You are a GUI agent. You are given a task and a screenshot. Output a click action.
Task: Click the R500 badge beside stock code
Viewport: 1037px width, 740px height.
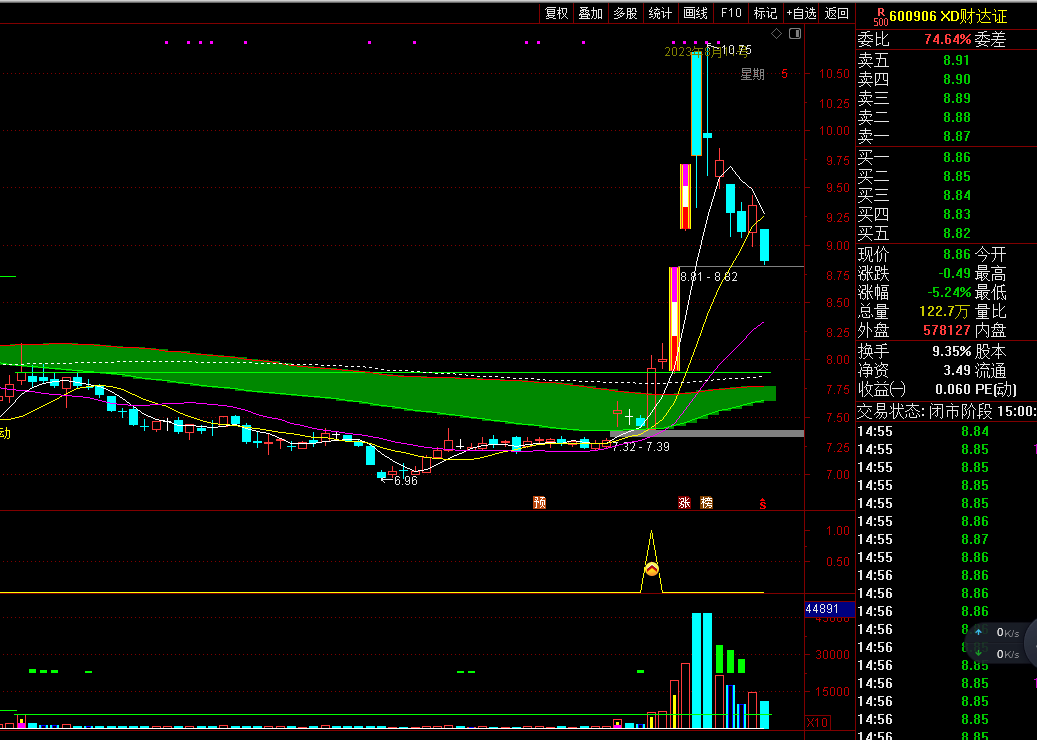pos(880,17)
